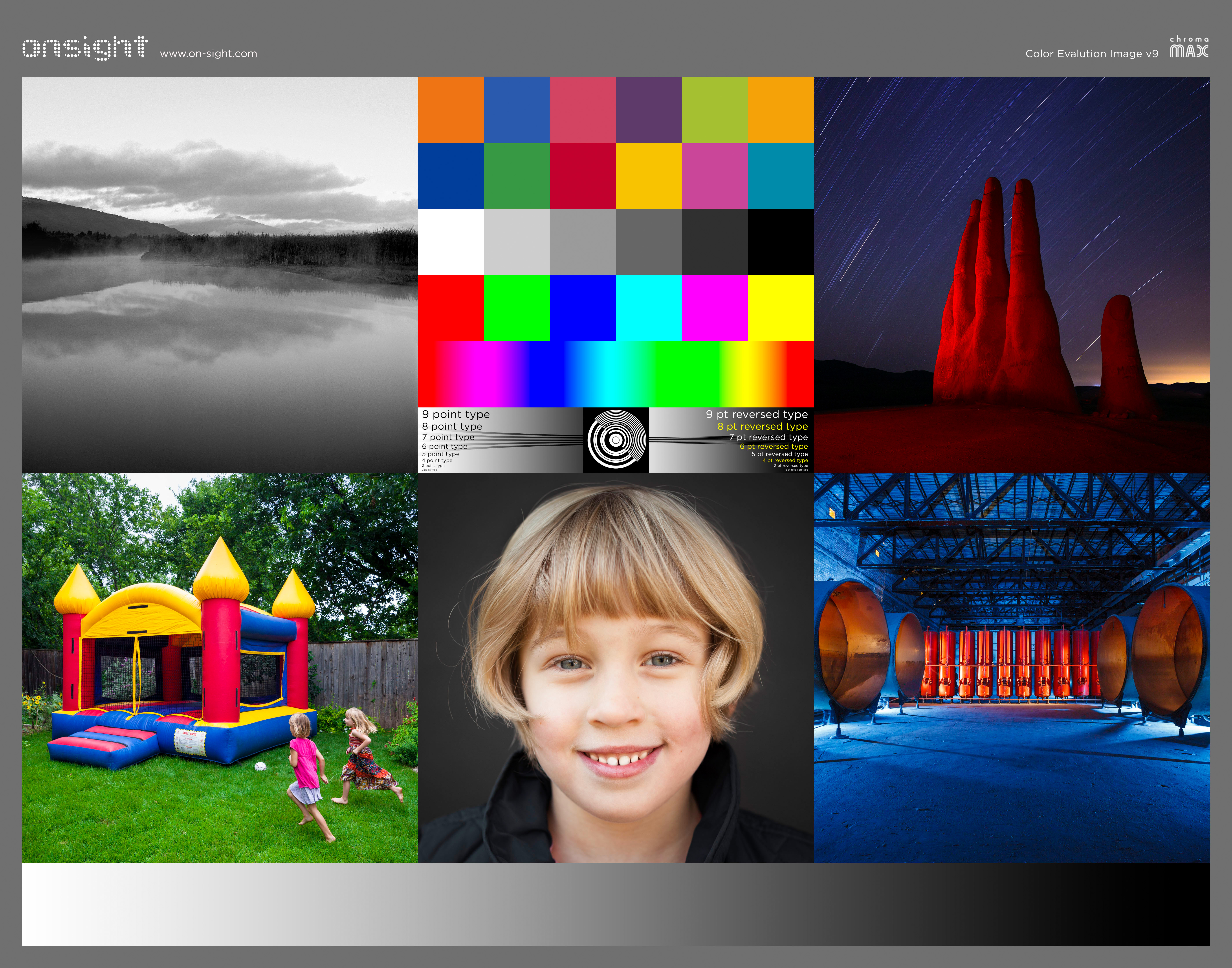The height and width of the screenshot is (968, 1232).
Task: Select the black-and-white misty lake photo
Action: point(220,275)
